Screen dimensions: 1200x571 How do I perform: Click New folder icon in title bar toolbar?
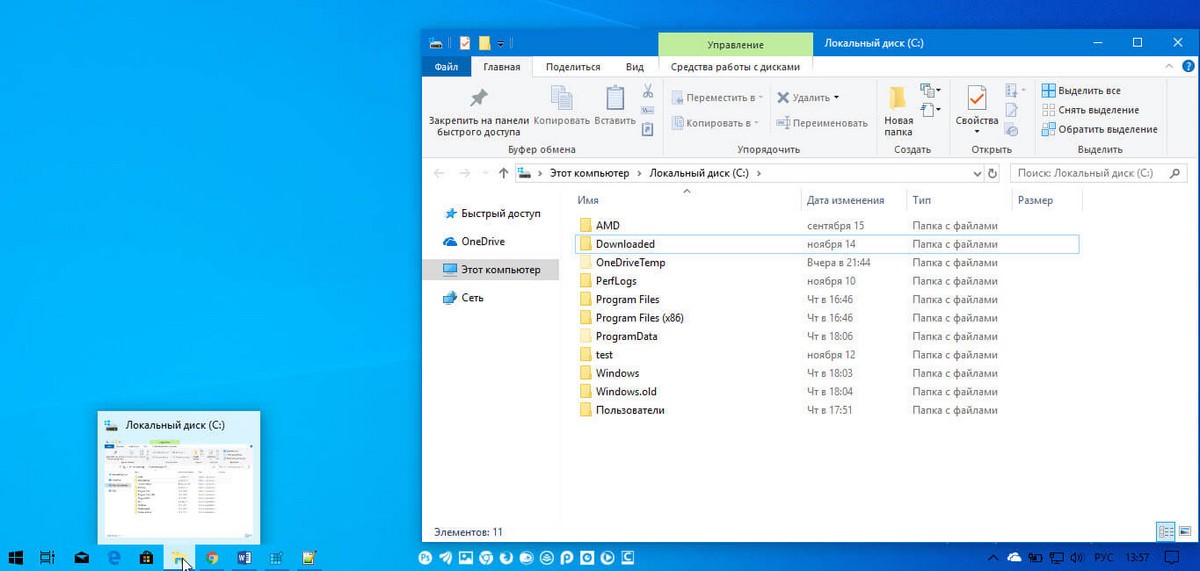pos(484,43)
